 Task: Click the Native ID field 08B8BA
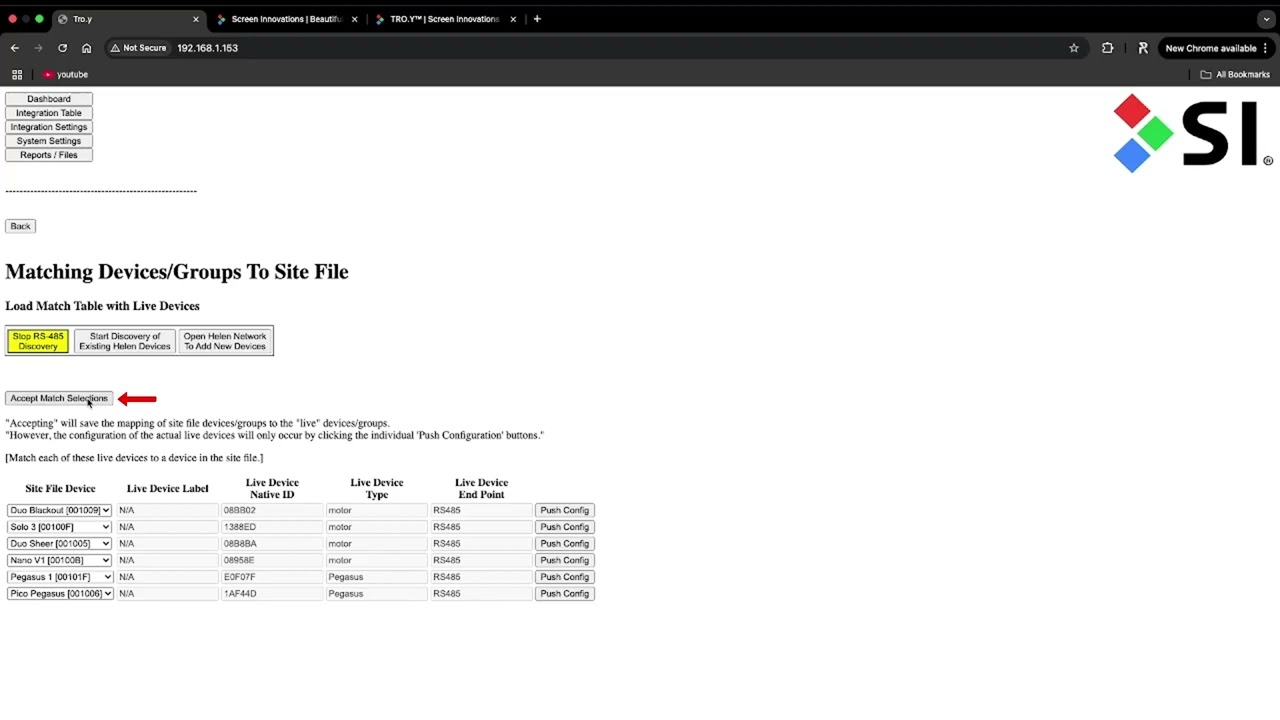coord(272,544)
